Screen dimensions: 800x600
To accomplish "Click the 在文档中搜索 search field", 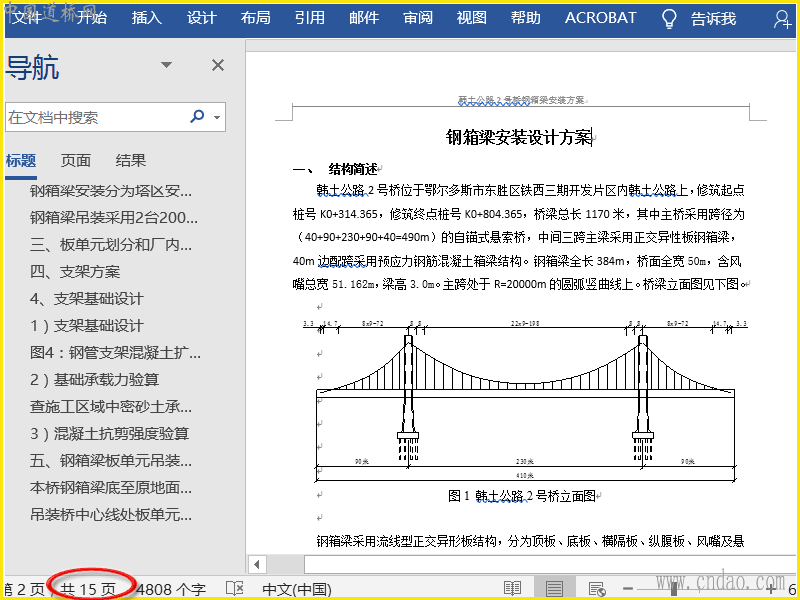I will 96,117.
